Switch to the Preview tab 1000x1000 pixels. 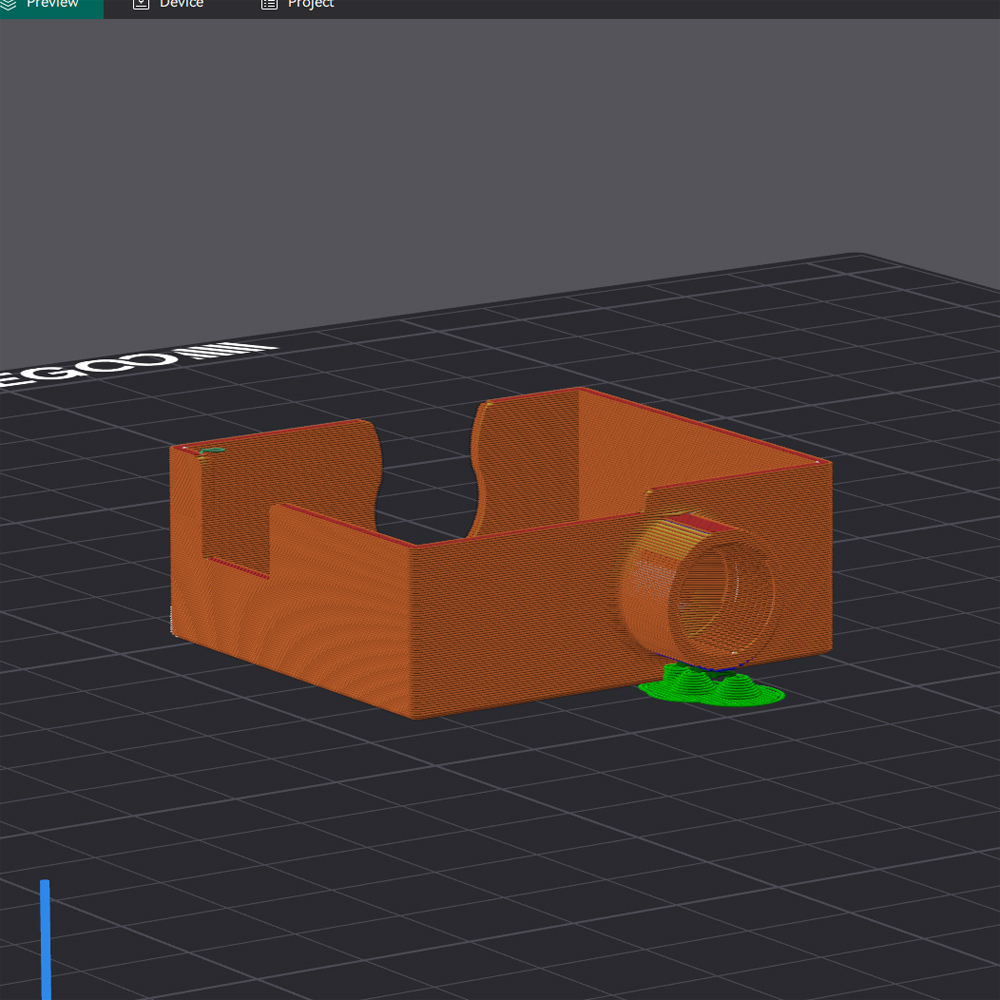(52, 5)
